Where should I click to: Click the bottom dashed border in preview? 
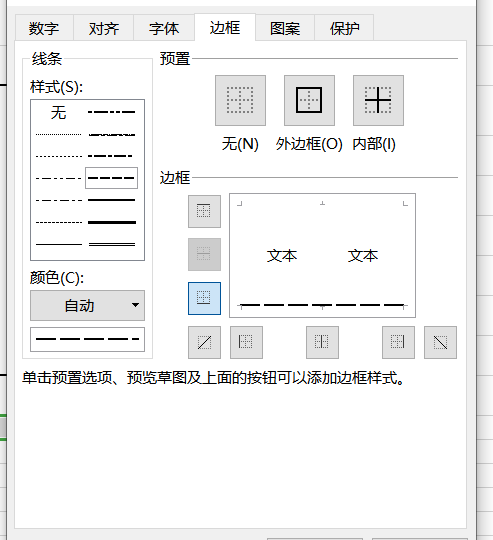coord(322,305)
